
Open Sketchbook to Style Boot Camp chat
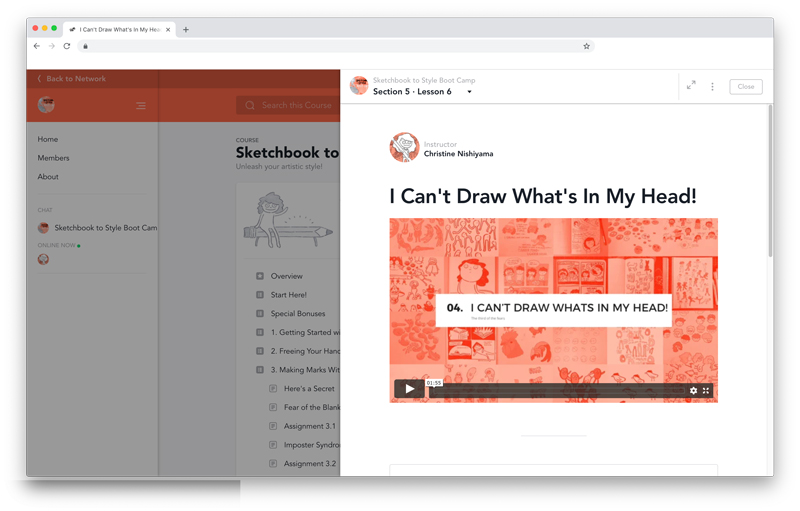point(97,228)
